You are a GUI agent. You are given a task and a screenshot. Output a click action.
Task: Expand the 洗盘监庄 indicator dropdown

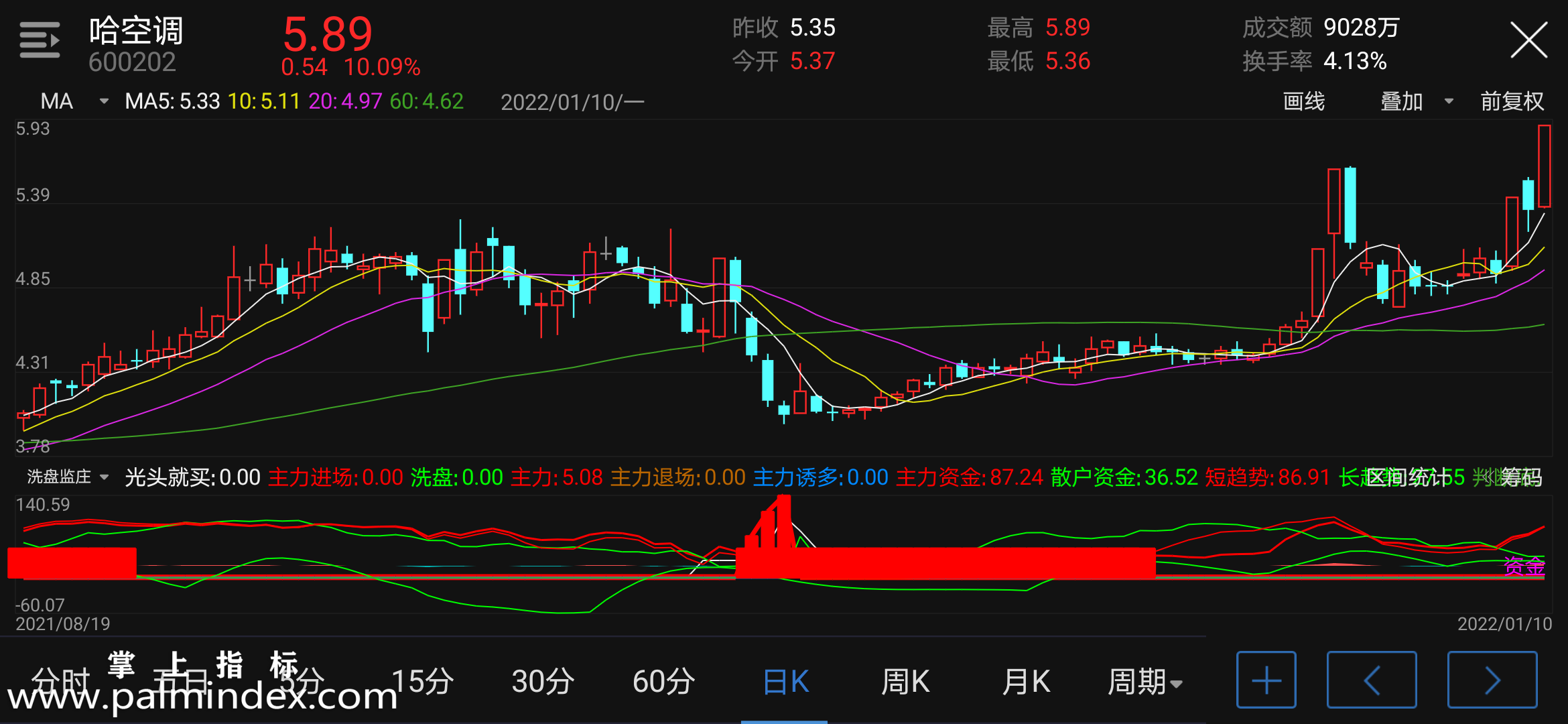[x=68, y=477]
